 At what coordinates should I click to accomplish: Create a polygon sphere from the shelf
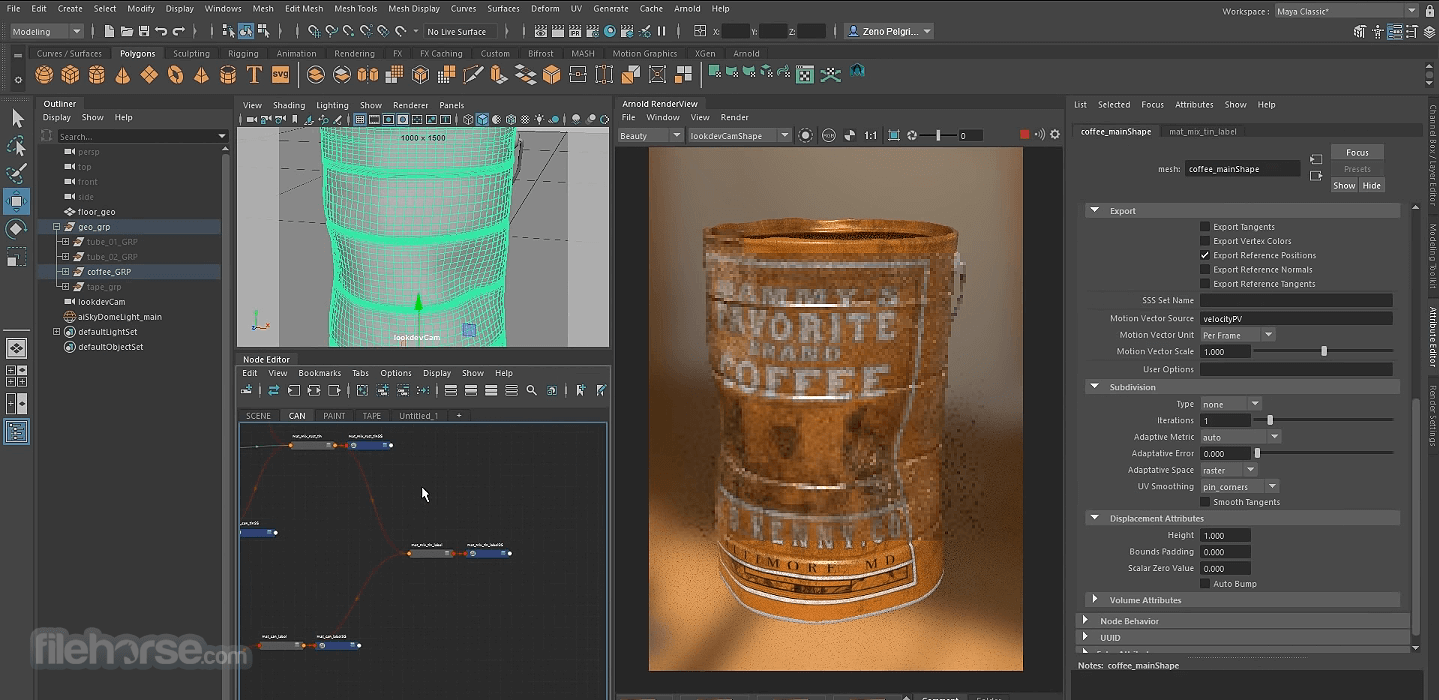tap(44, 75)
